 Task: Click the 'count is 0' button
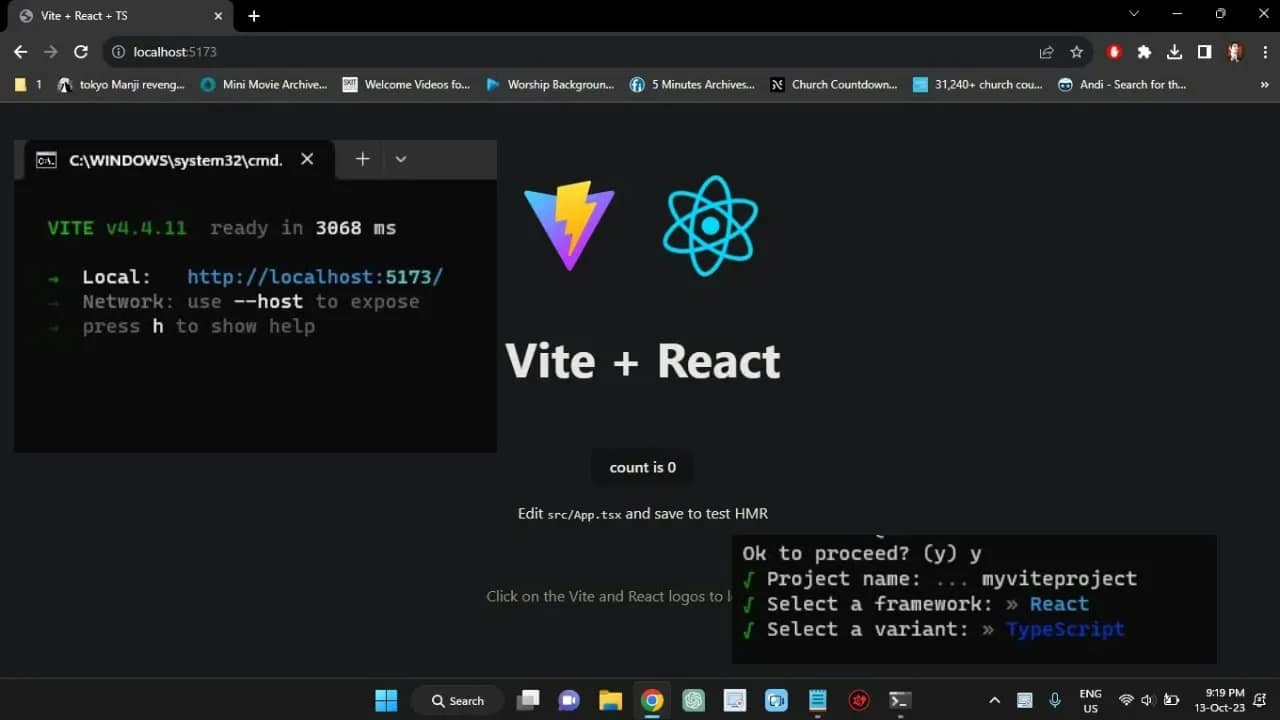(x=642, y=467)
